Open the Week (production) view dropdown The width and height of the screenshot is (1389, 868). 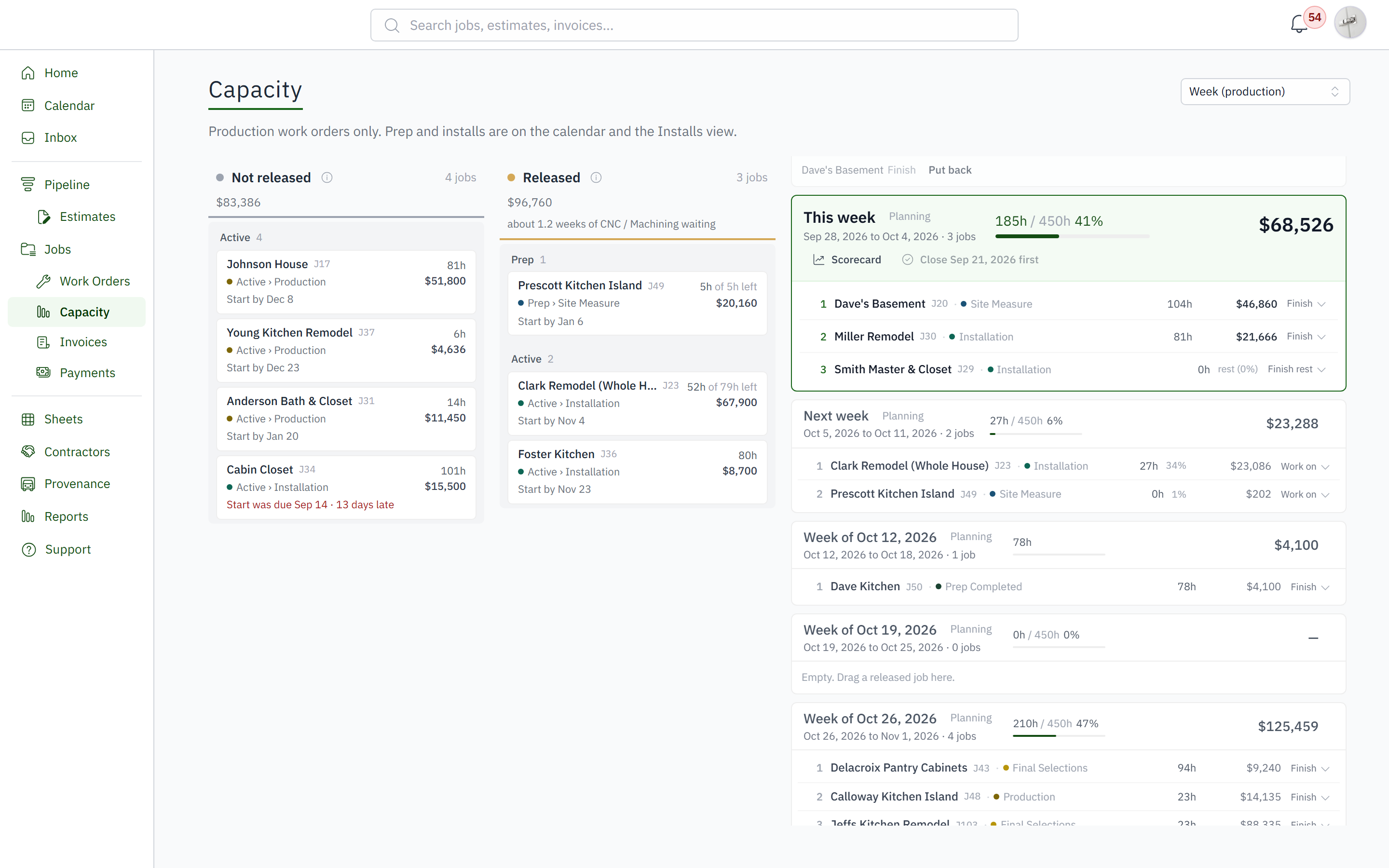[x=1265, y=92]
